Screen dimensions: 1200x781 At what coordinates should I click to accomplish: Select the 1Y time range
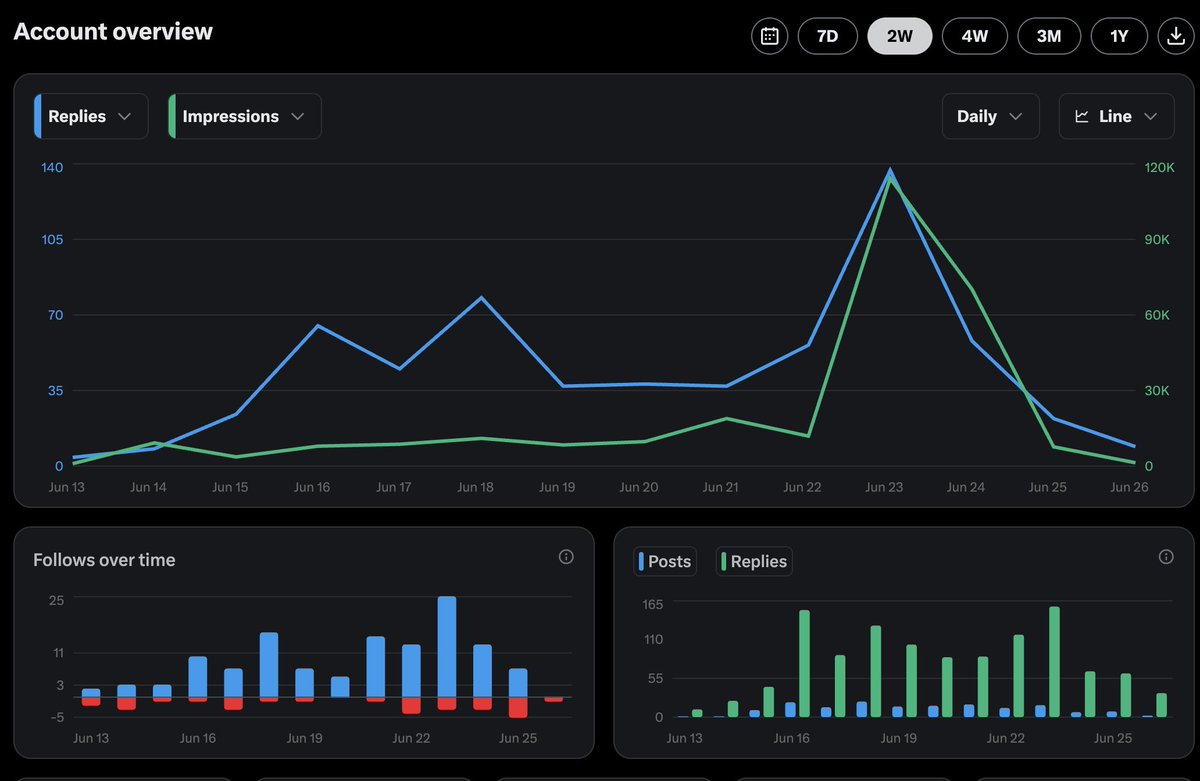(1119, 36)
